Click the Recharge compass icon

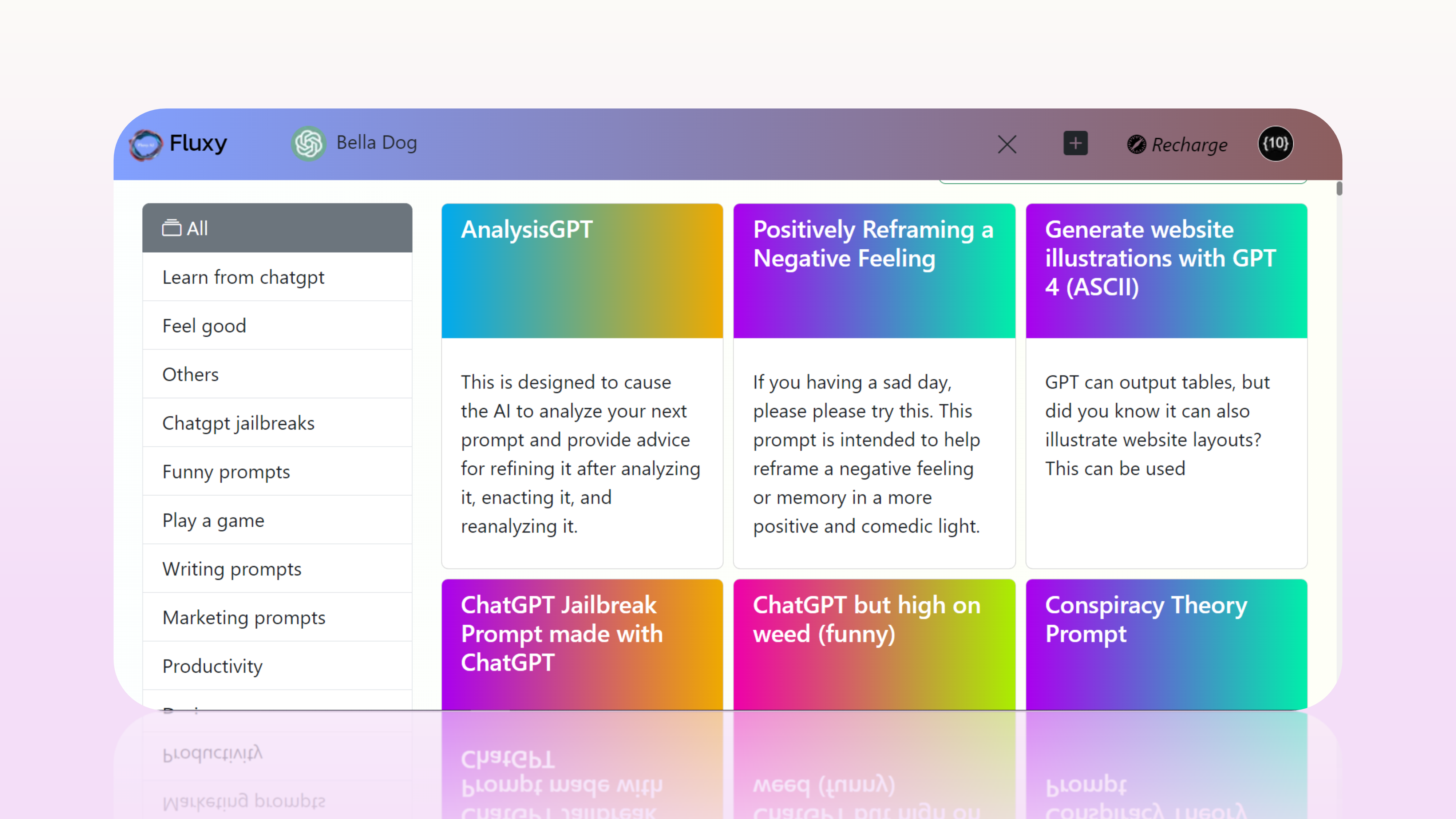[x=1136, y=145]
